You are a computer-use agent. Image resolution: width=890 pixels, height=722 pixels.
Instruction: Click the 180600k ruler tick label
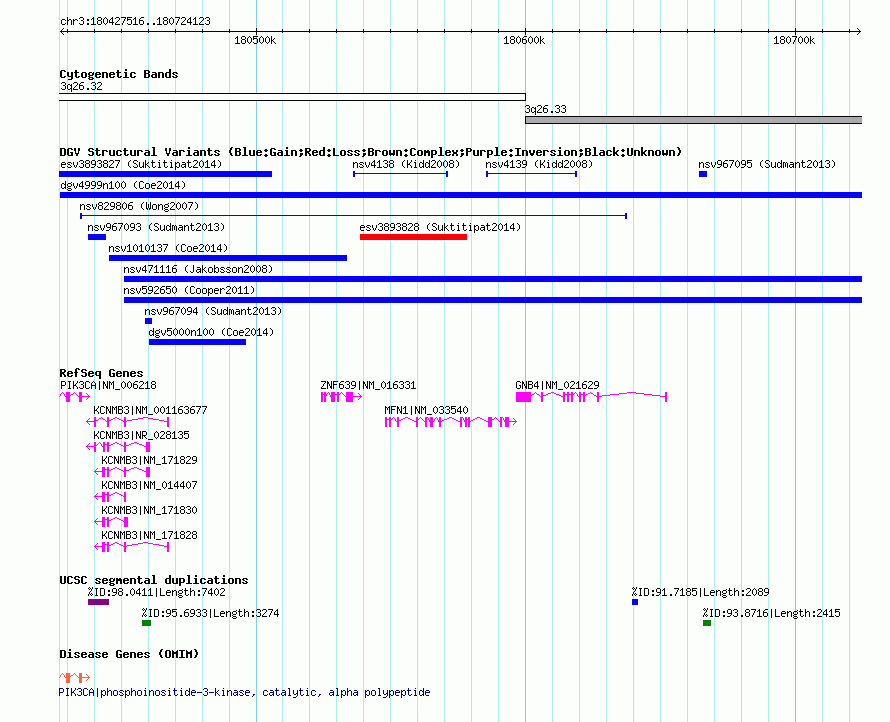[524, 40]
